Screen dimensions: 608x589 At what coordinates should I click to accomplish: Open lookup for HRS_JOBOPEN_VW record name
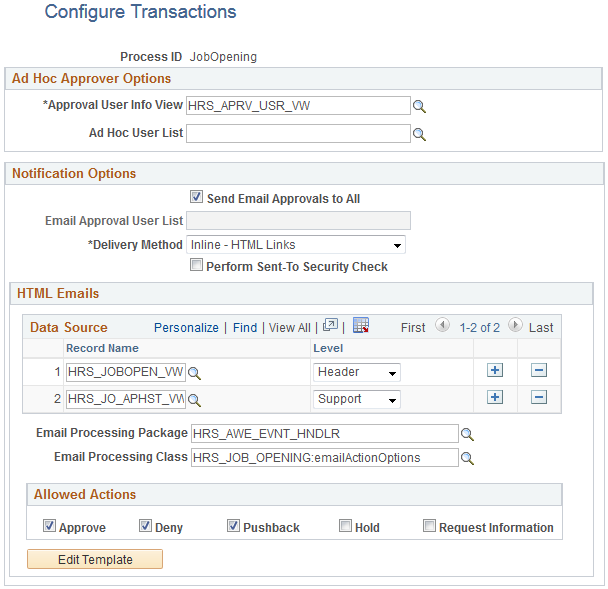coord(195,373)
